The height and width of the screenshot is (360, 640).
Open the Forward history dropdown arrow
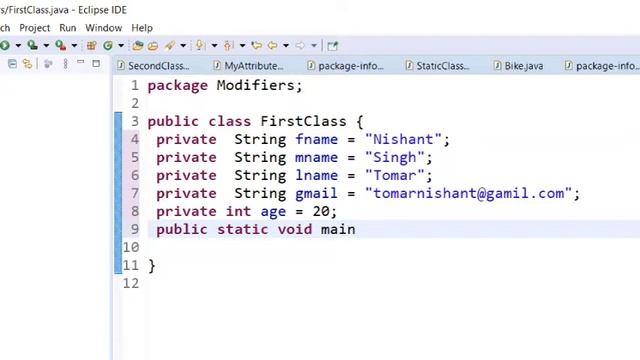click(x=314, y=46)
